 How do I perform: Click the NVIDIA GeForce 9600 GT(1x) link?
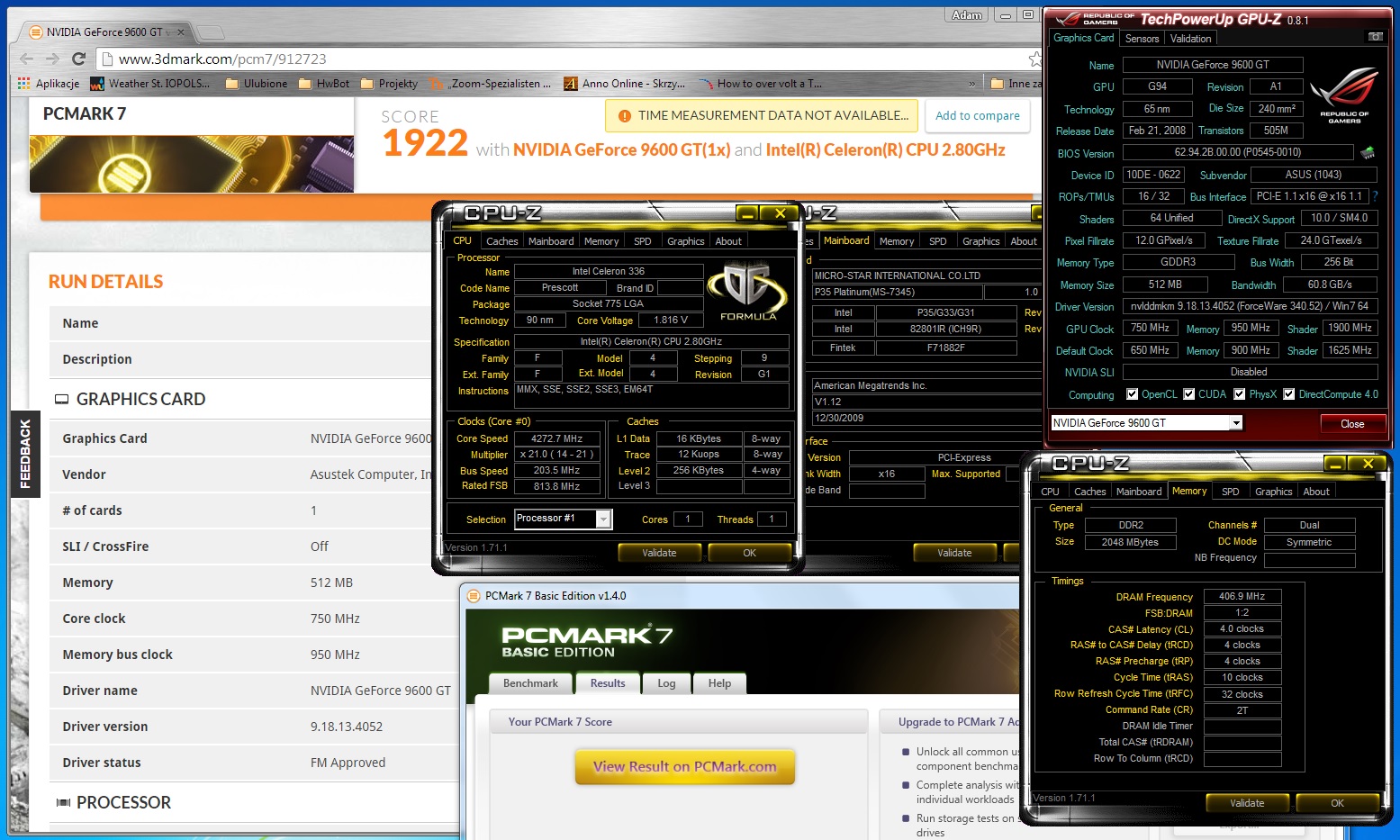pyautogui.click(x=622, y=150)
